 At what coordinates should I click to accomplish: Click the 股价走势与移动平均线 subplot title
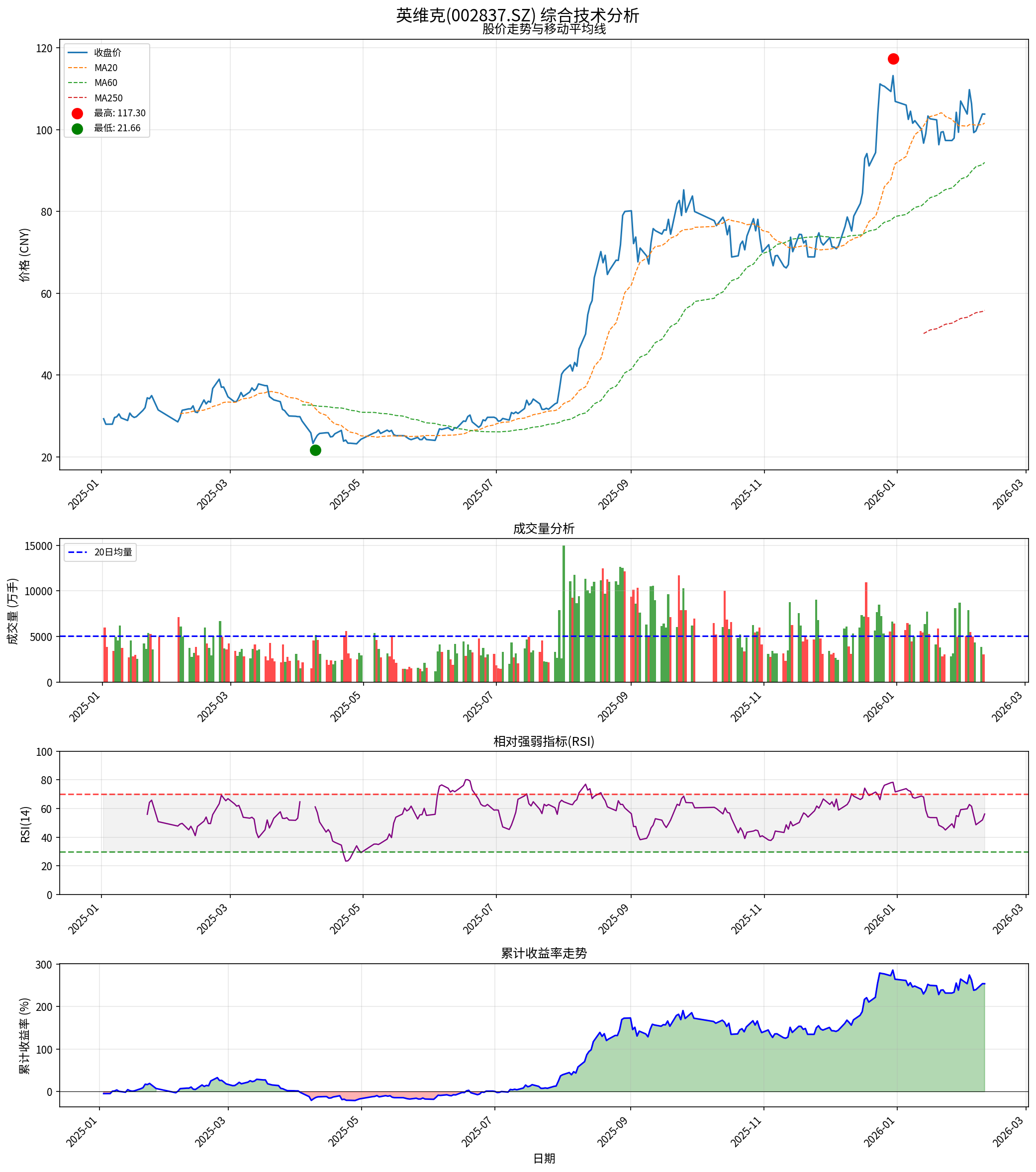[x=544, y=29]
